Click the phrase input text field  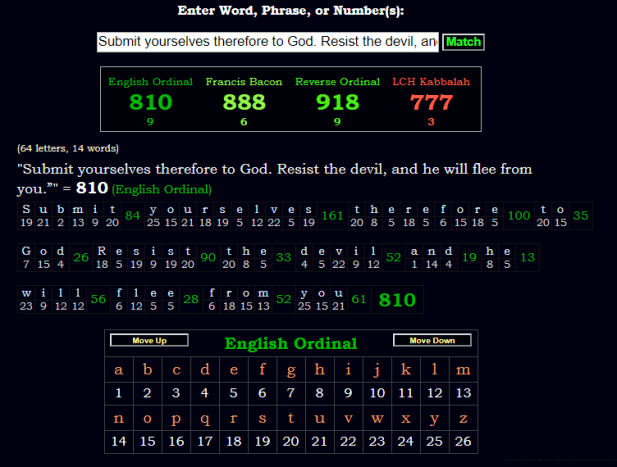pyautogui.click(x=267, y=42)
